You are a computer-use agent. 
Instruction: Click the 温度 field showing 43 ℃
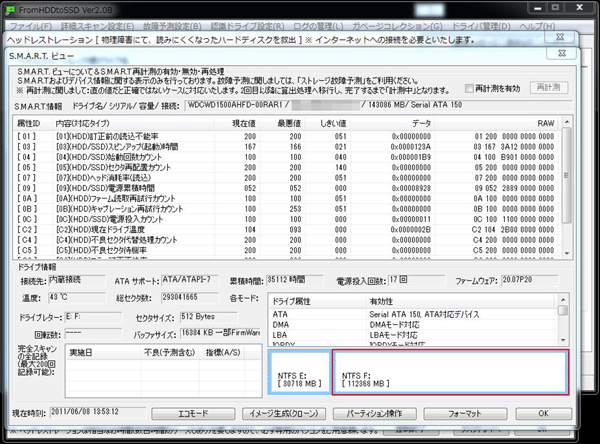point(77,297)
